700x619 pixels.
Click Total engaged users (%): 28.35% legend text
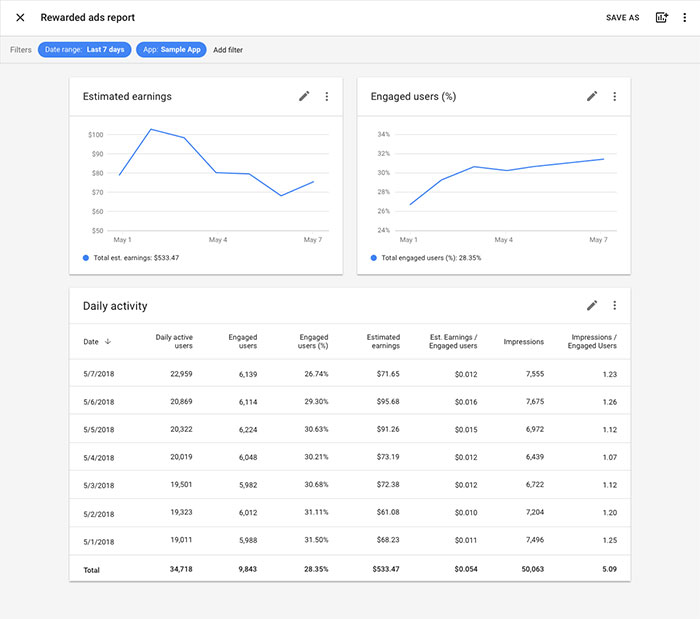431,258
